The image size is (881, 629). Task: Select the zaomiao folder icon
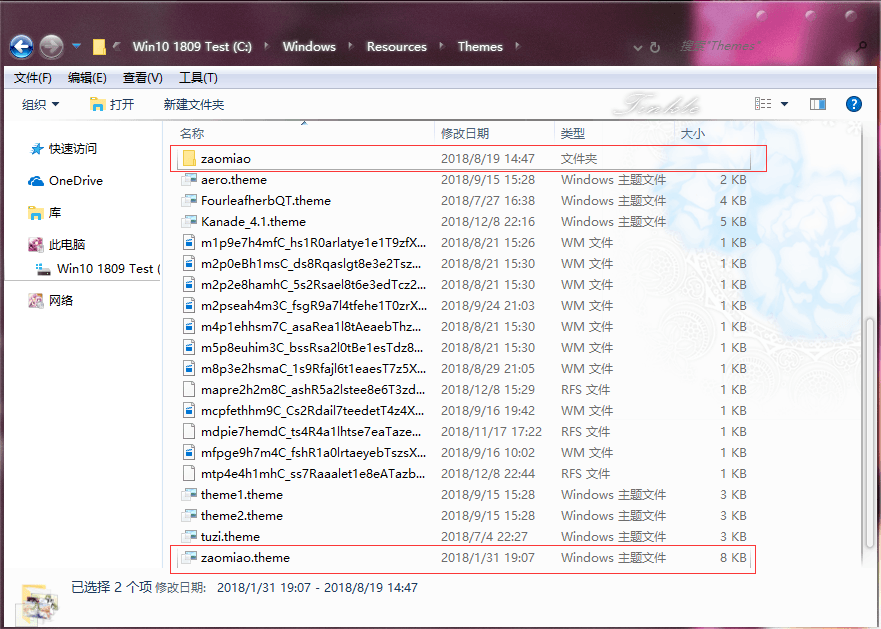189,159
